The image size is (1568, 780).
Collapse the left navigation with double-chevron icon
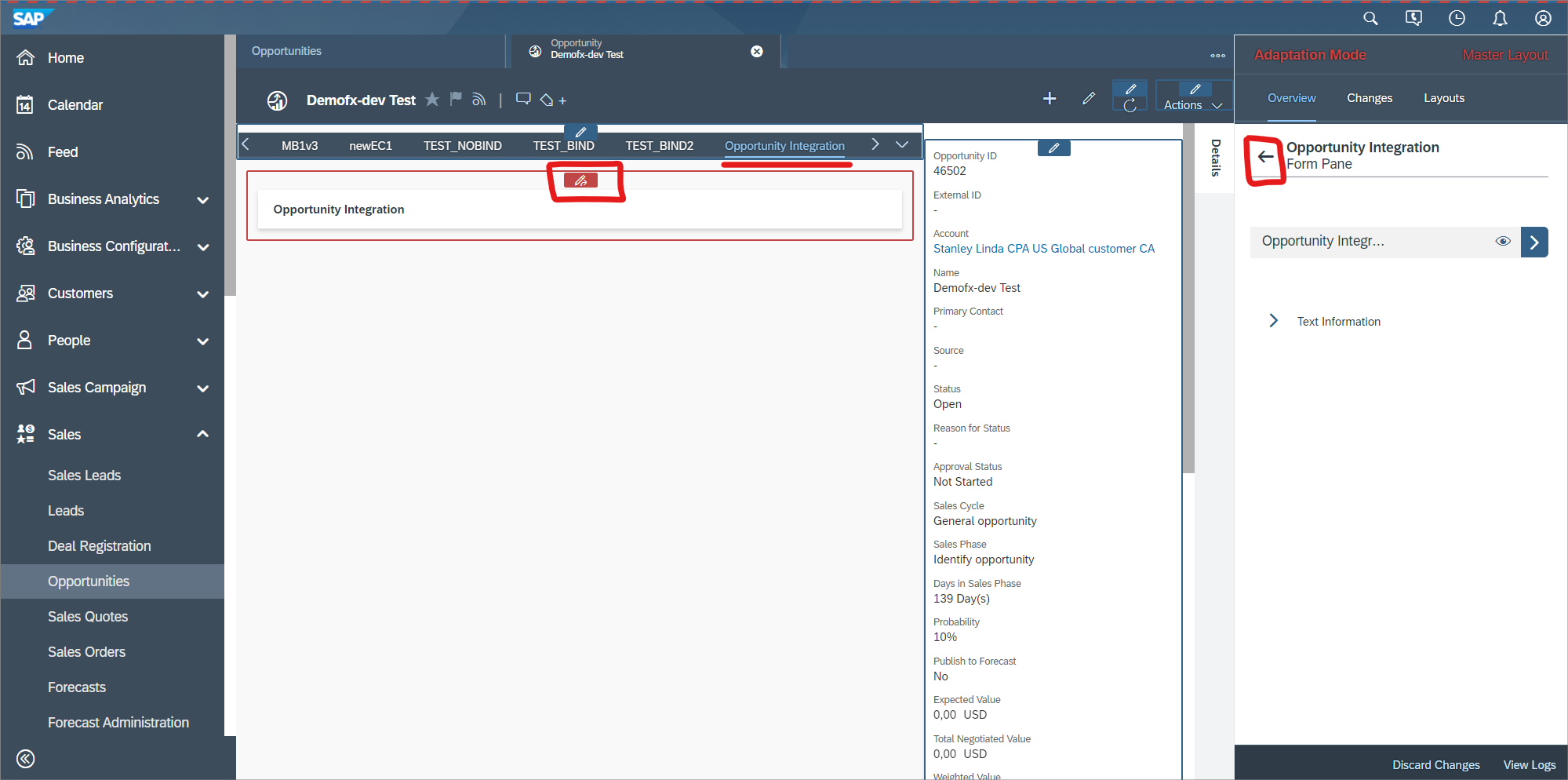coord(25,758)
